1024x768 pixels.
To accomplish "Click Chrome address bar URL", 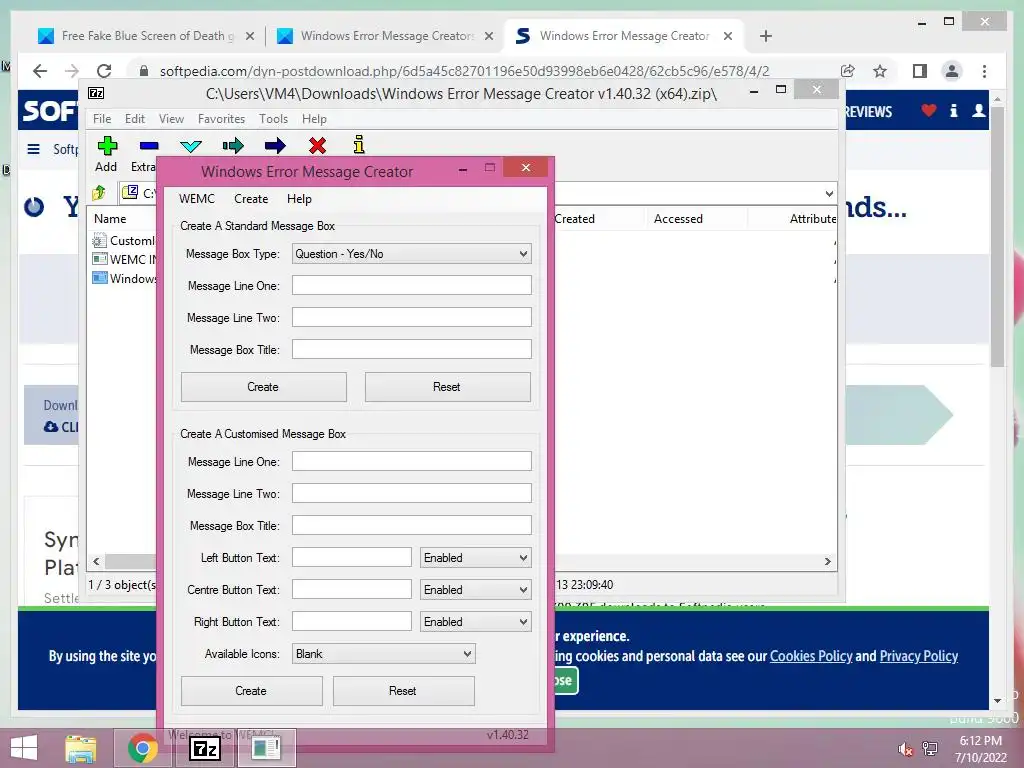I will [464, 71].
